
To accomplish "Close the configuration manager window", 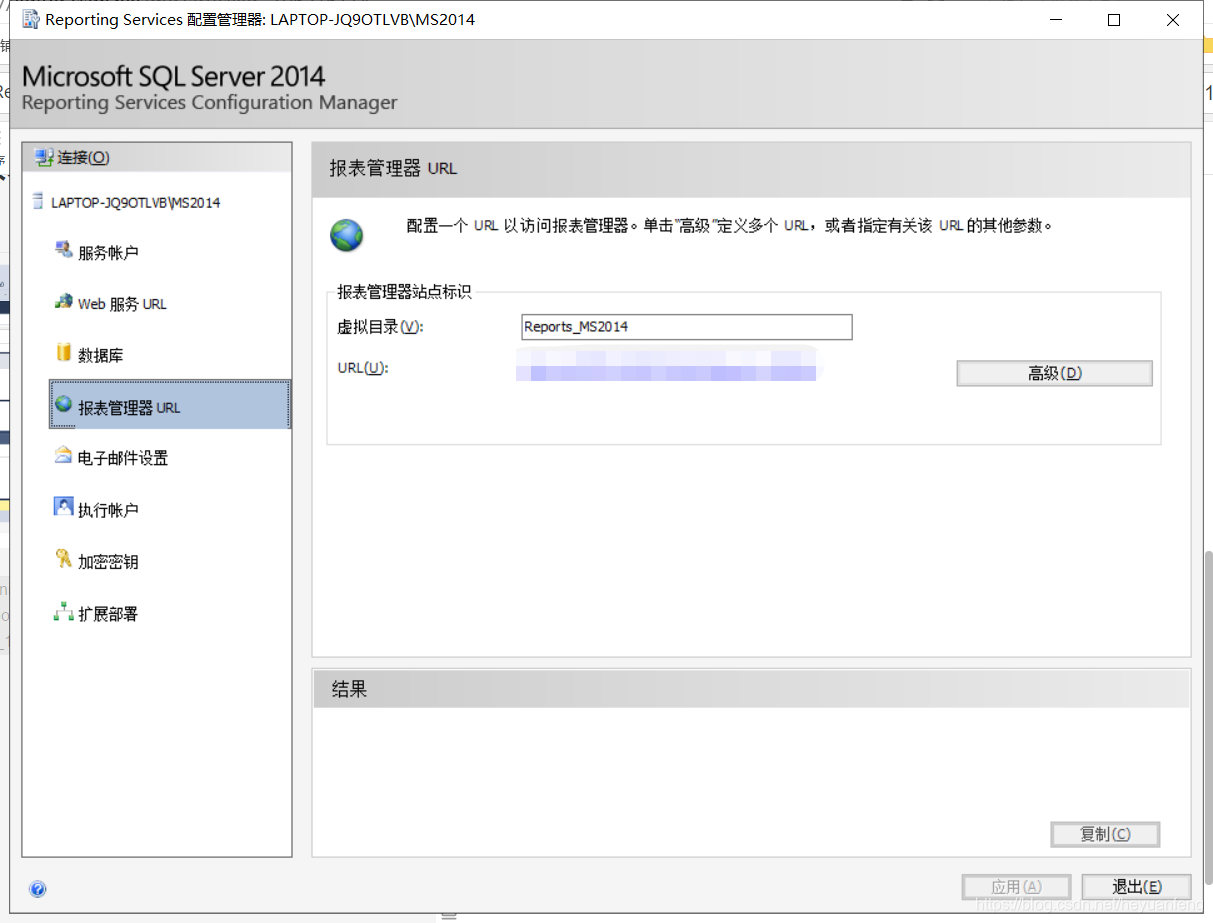I will tap(1173, 19).
